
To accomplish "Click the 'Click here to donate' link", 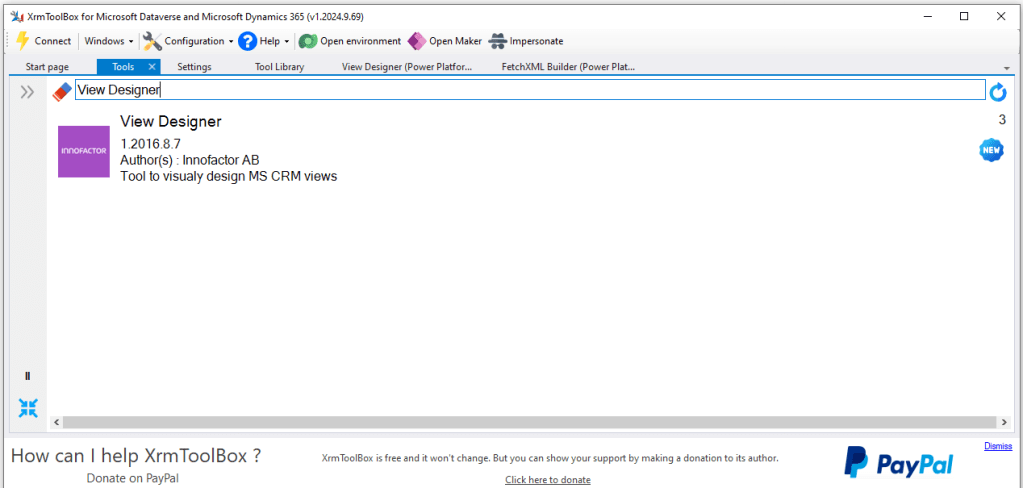I will (547, 480).
